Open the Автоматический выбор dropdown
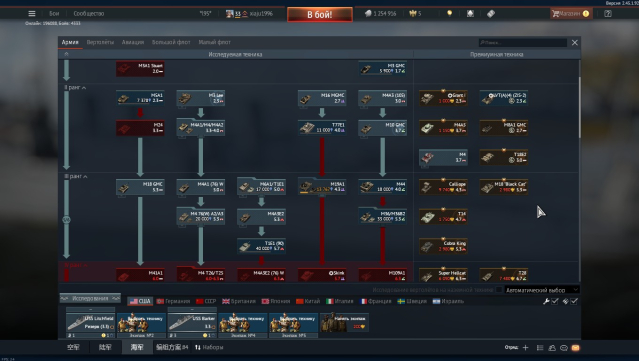The width and height of the screenshot is (639, 361). click(541, 290)
